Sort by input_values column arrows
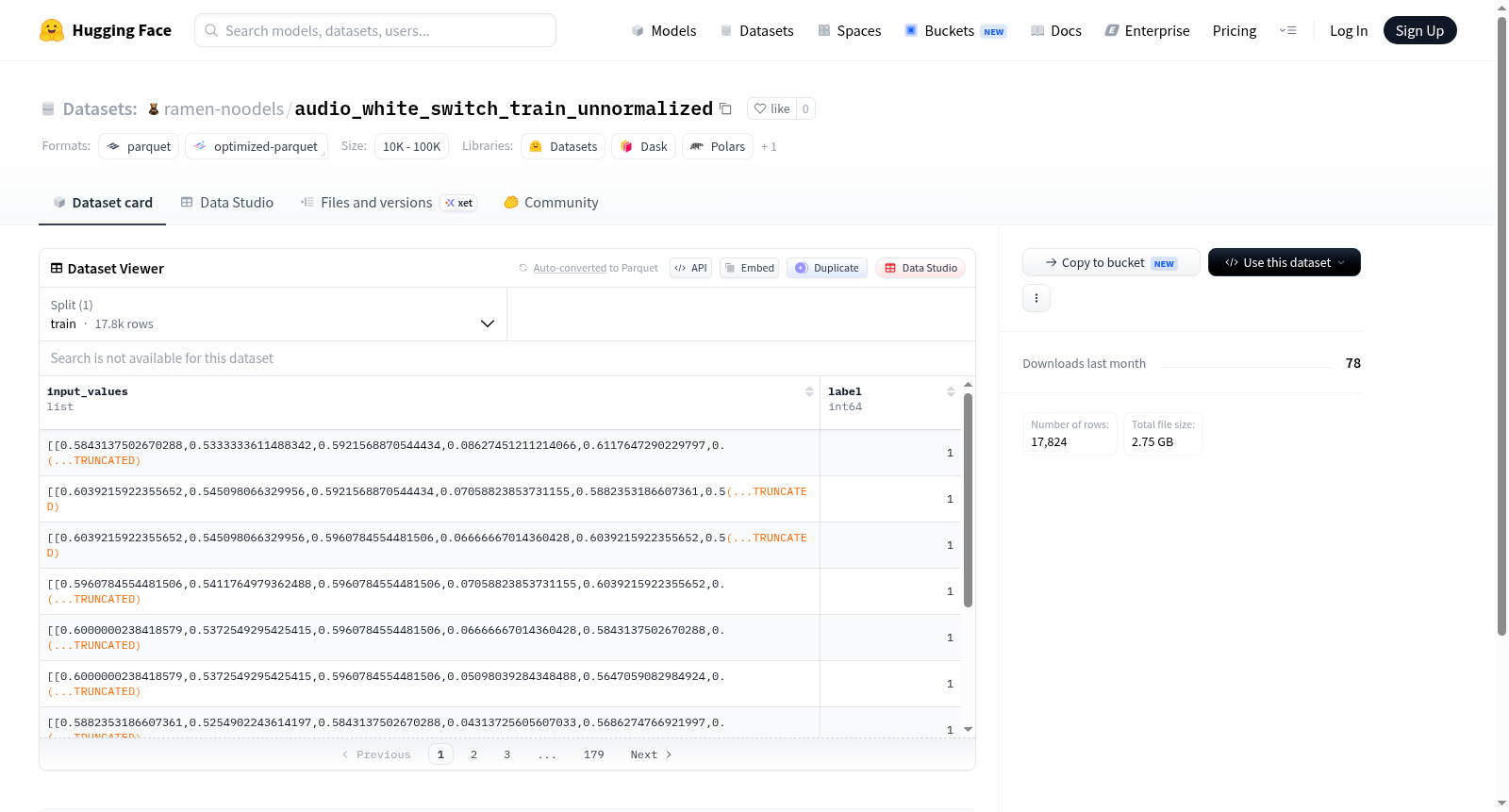The width and height of the screenshot is (1509, 812). pos(809,391)
